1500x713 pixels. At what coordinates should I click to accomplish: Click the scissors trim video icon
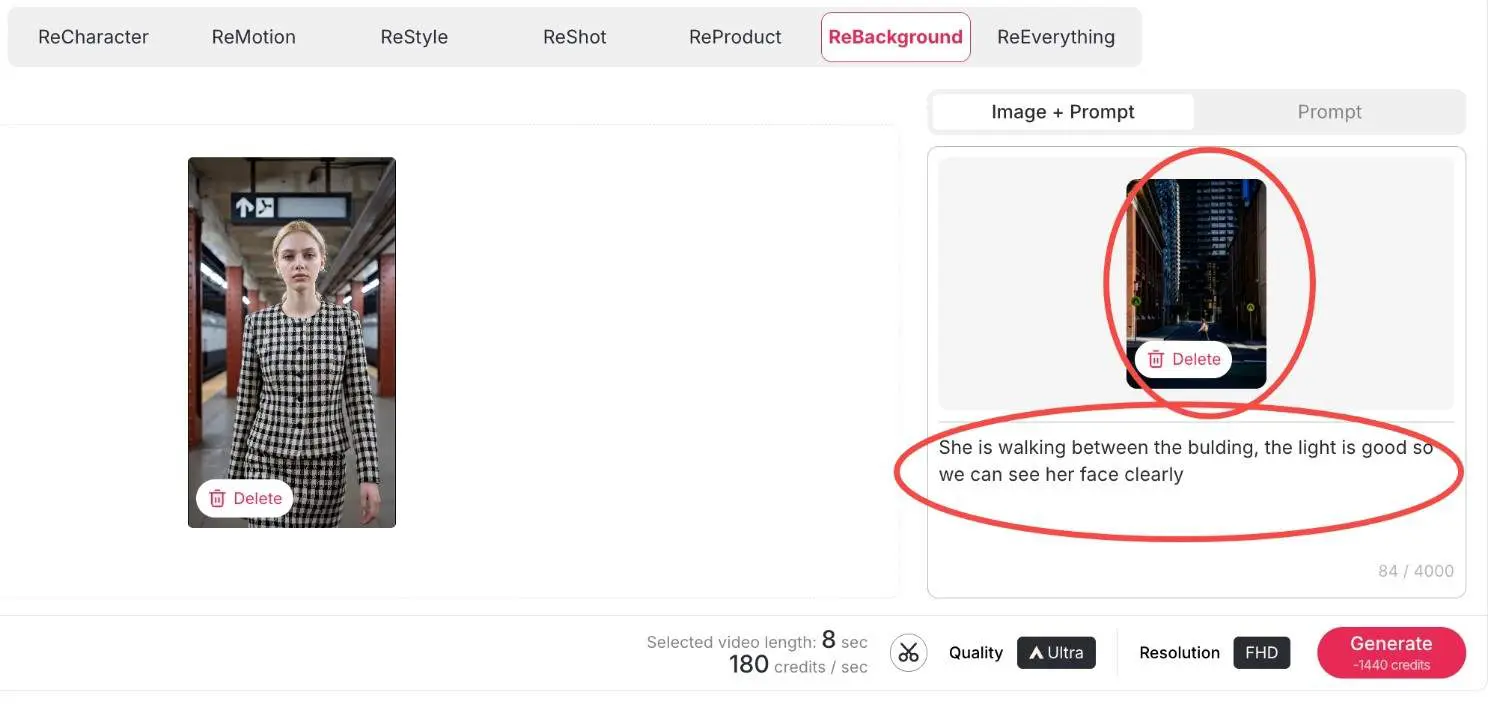pyautogui.click(x=908, y=653)
